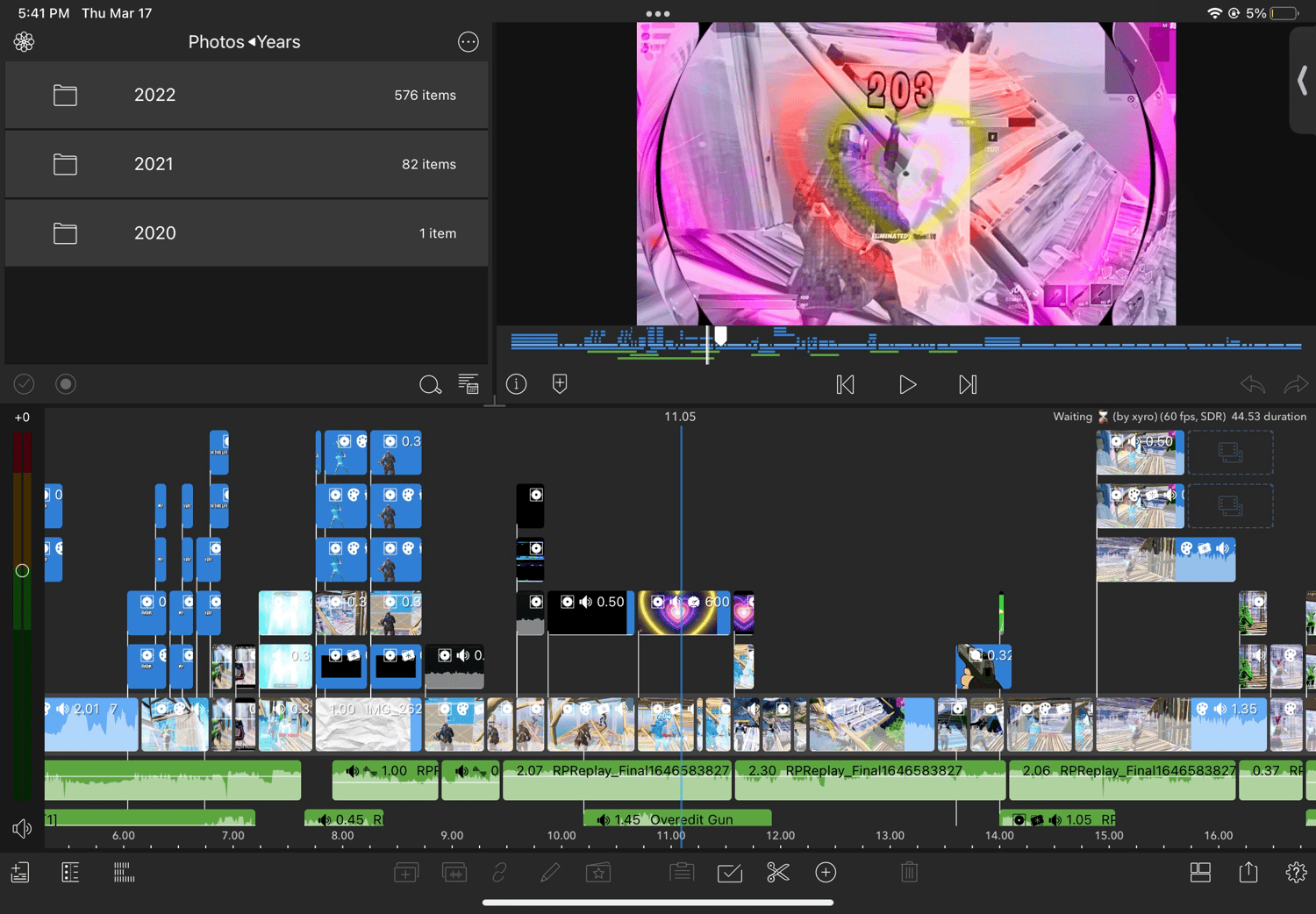This screenshot has width=1316, height=914.
Task: Open presets star icon
Action: pos(598,873)
